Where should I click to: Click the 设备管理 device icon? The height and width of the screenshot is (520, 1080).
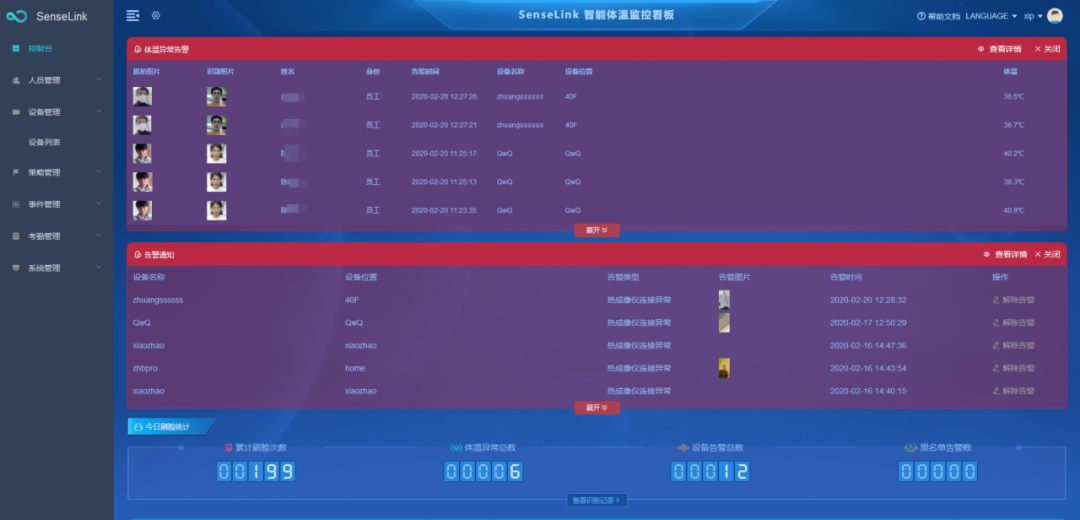(x=16, y=112)
